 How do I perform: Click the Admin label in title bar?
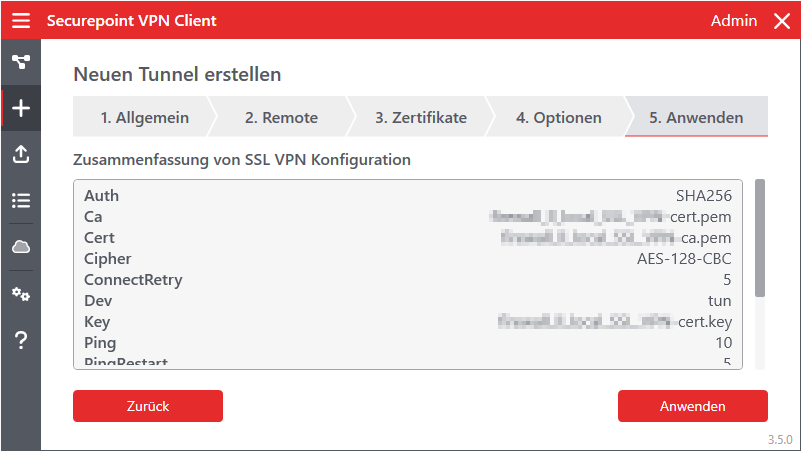pos(734,21)
